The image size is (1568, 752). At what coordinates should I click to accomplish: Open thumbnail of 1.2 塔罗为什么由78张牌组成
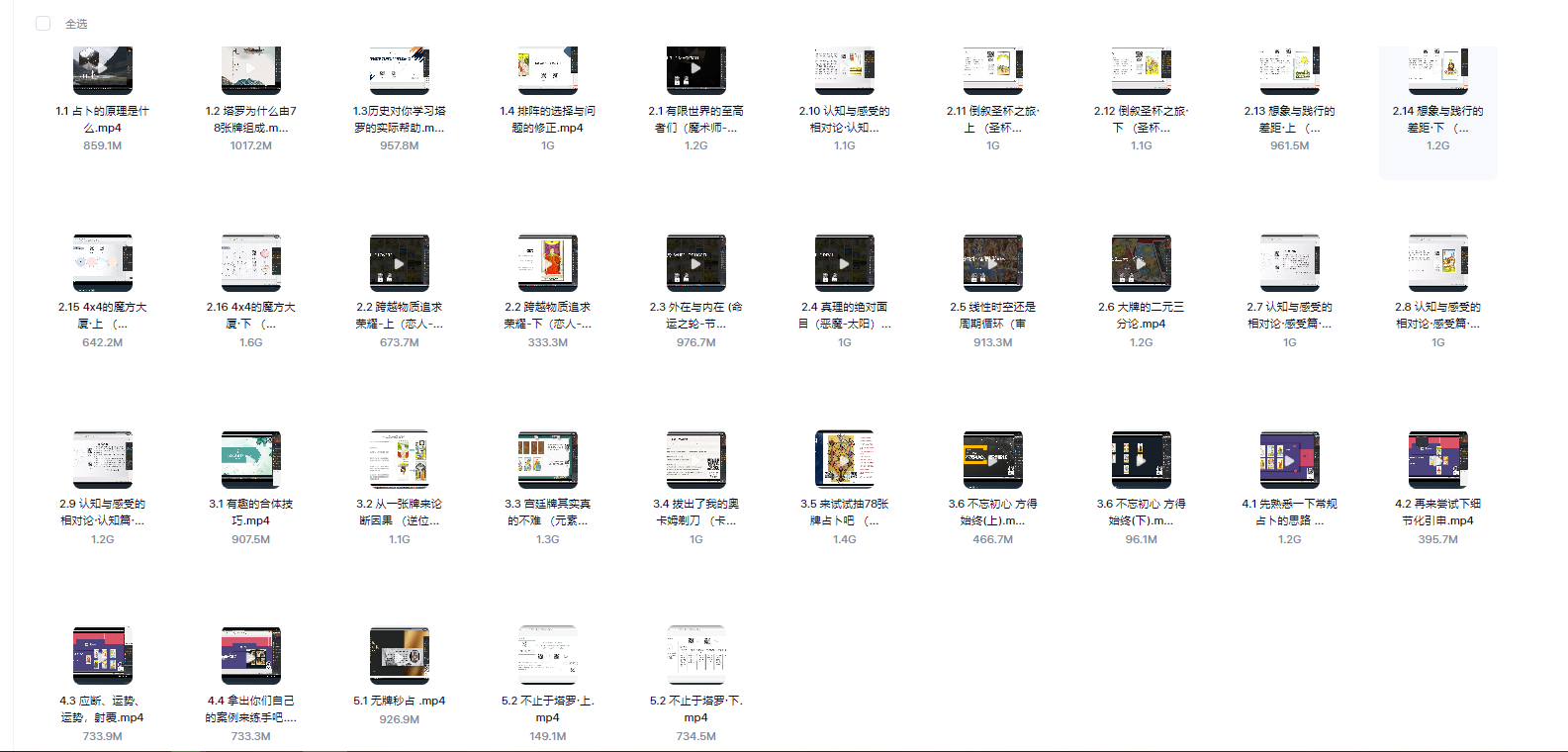point(251,70)
